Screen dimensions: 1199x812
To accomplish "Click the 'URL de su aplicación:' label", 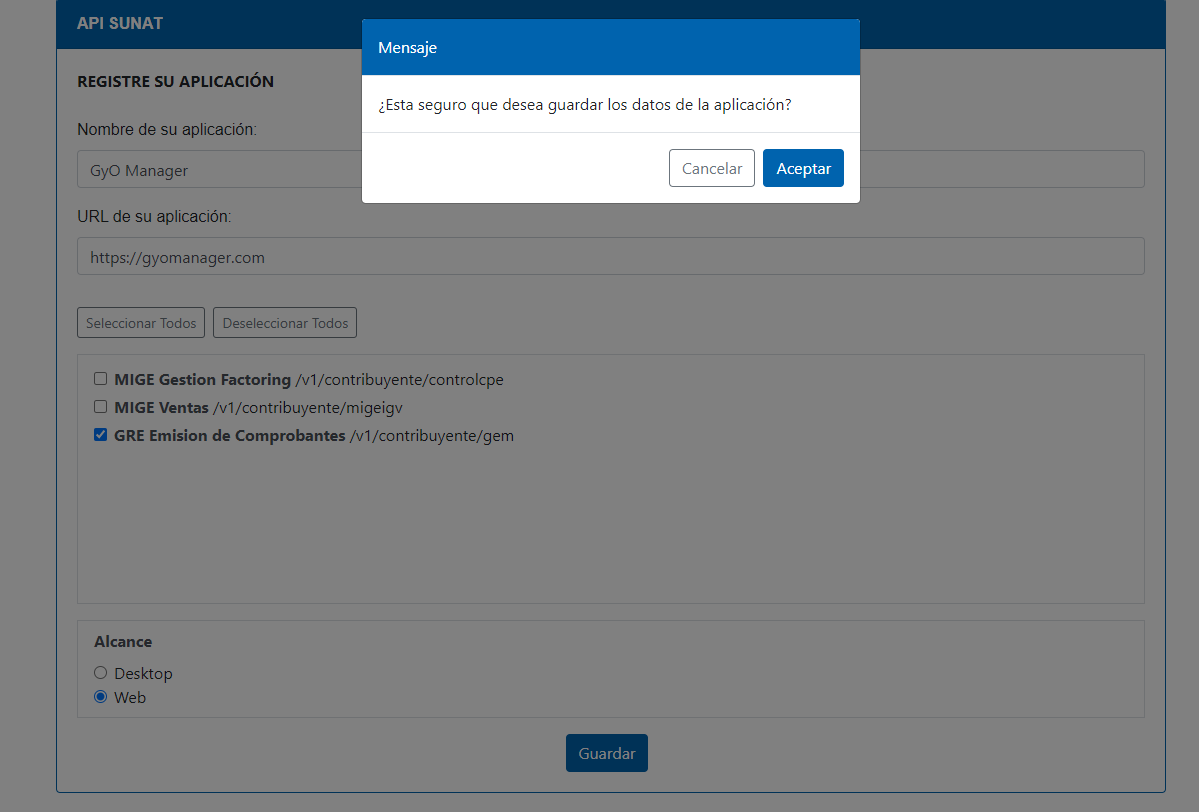I will pos(154,216).
